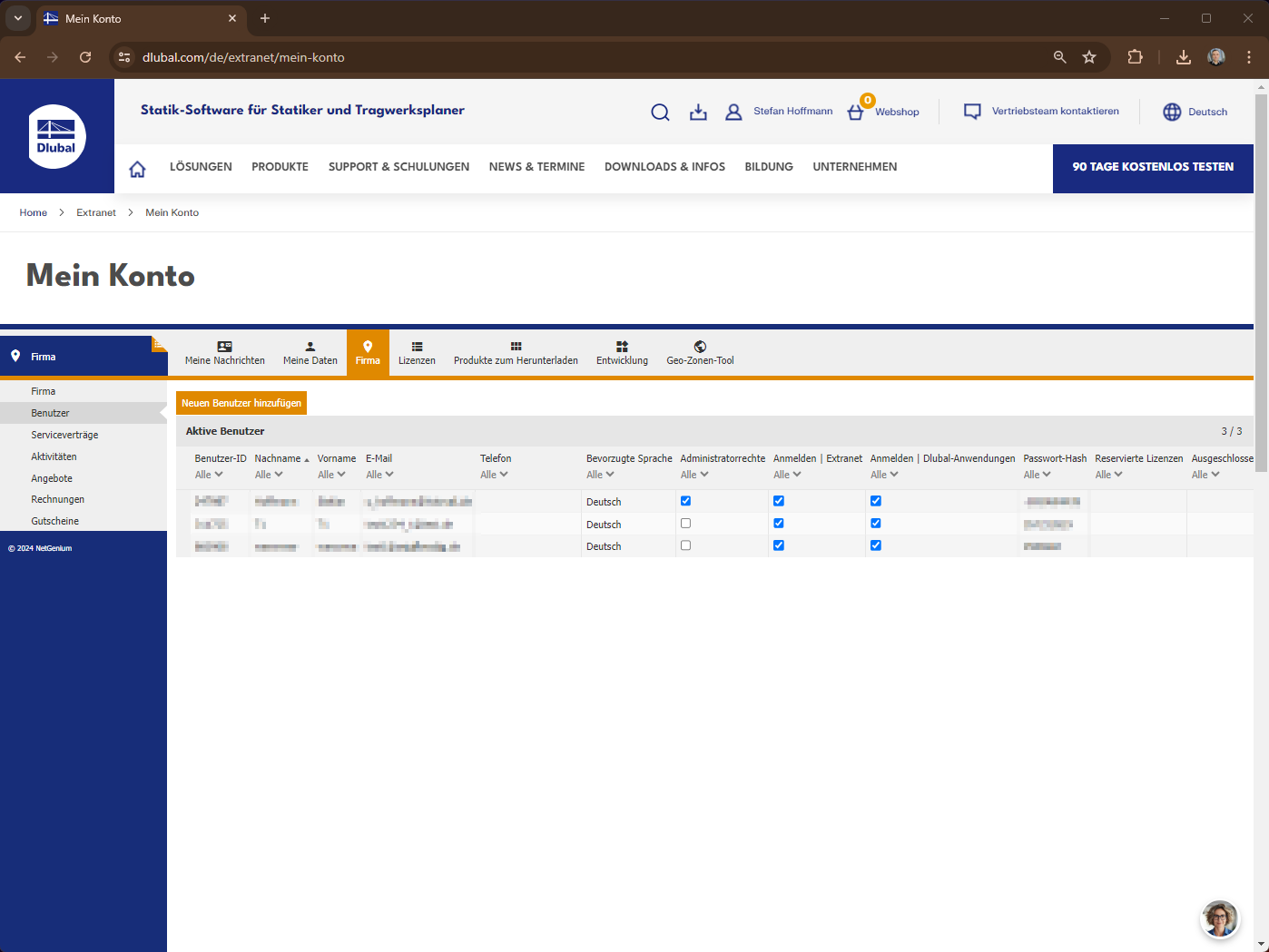
Task: Open Gutscheine in sidebar
Action: click(x=54, y=521)
